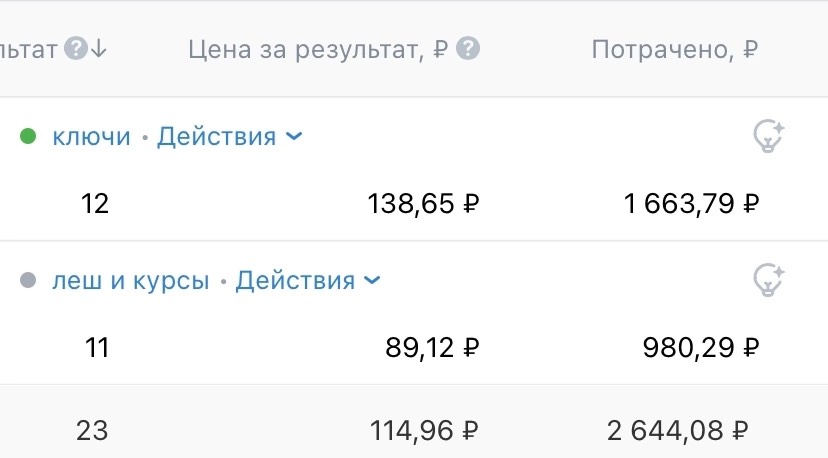
Task: Open the help icon beside the Результат column
Action: tap(76, 49)
